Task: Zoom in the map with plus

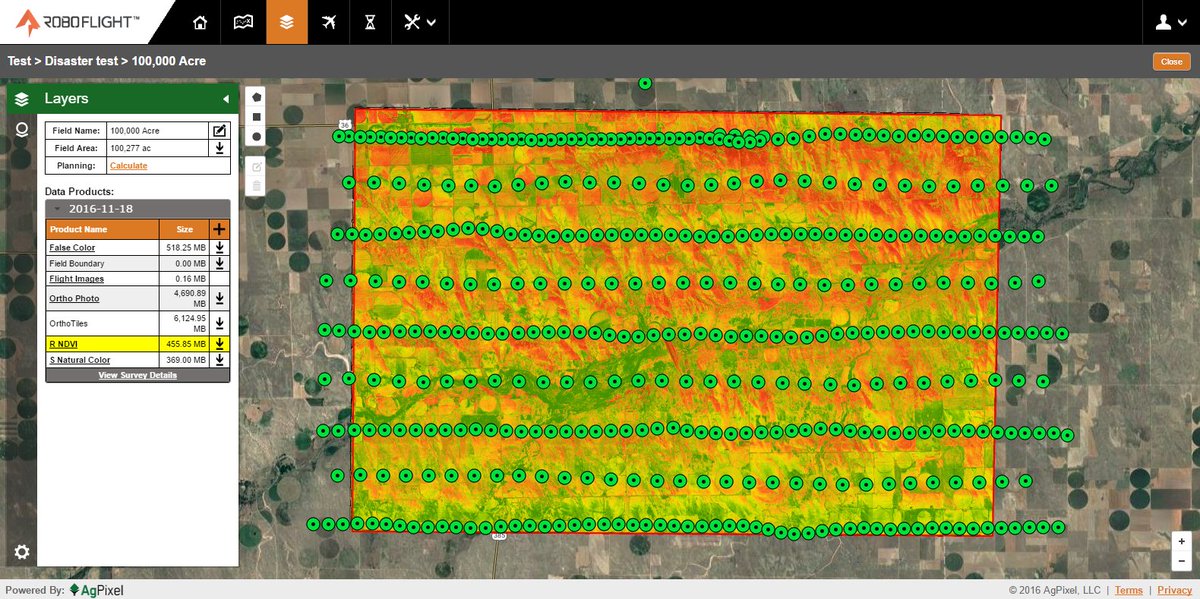Action: tap(1182, 540)
